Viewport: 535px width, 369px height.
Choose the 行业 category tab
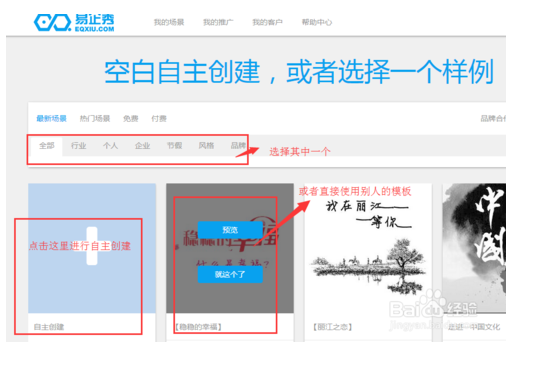pyautogui.click(x=78, y=146)
